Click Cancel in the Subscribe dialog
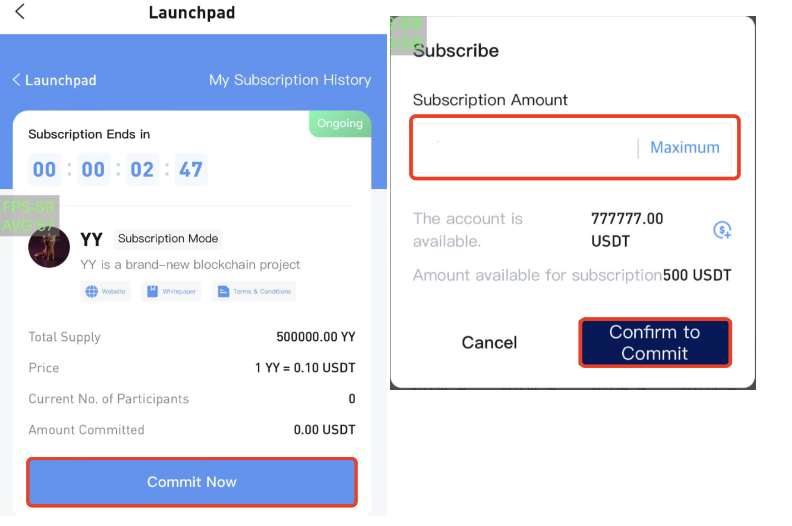This screenshot has height=526, width=792. point(489,343)
